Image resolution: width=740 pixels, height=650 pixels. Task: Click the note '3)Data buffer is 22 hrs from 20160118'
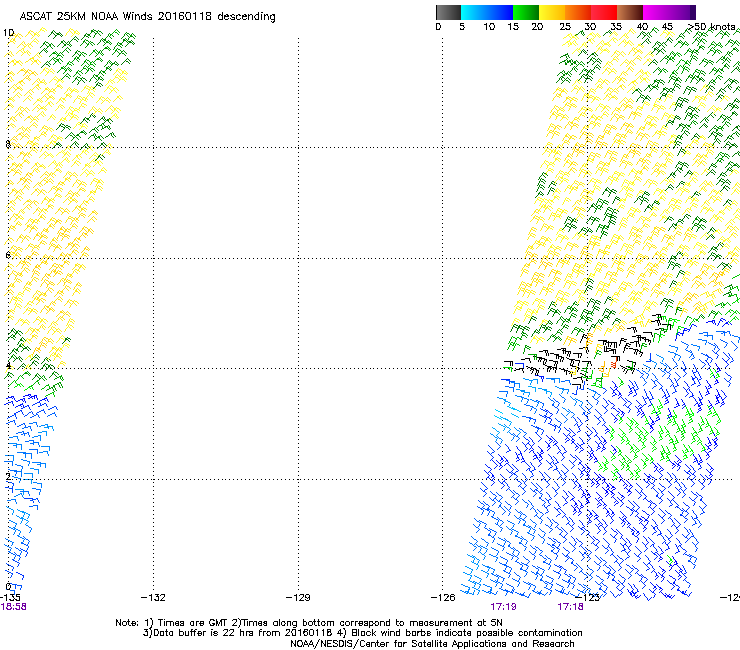(237, 633)
